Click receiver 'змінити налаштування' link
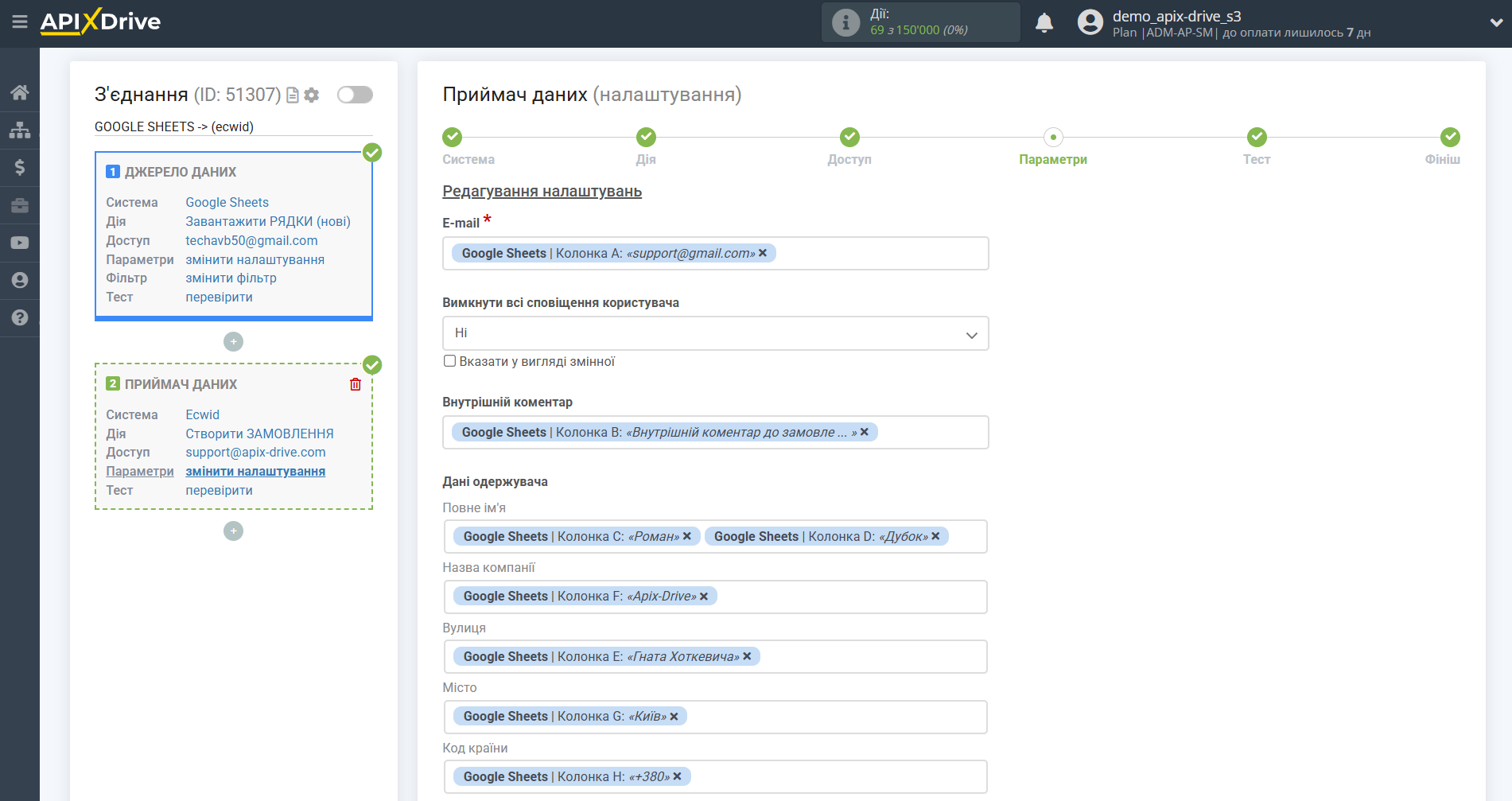Screen dimensions: 1512x801 (255, 471)
